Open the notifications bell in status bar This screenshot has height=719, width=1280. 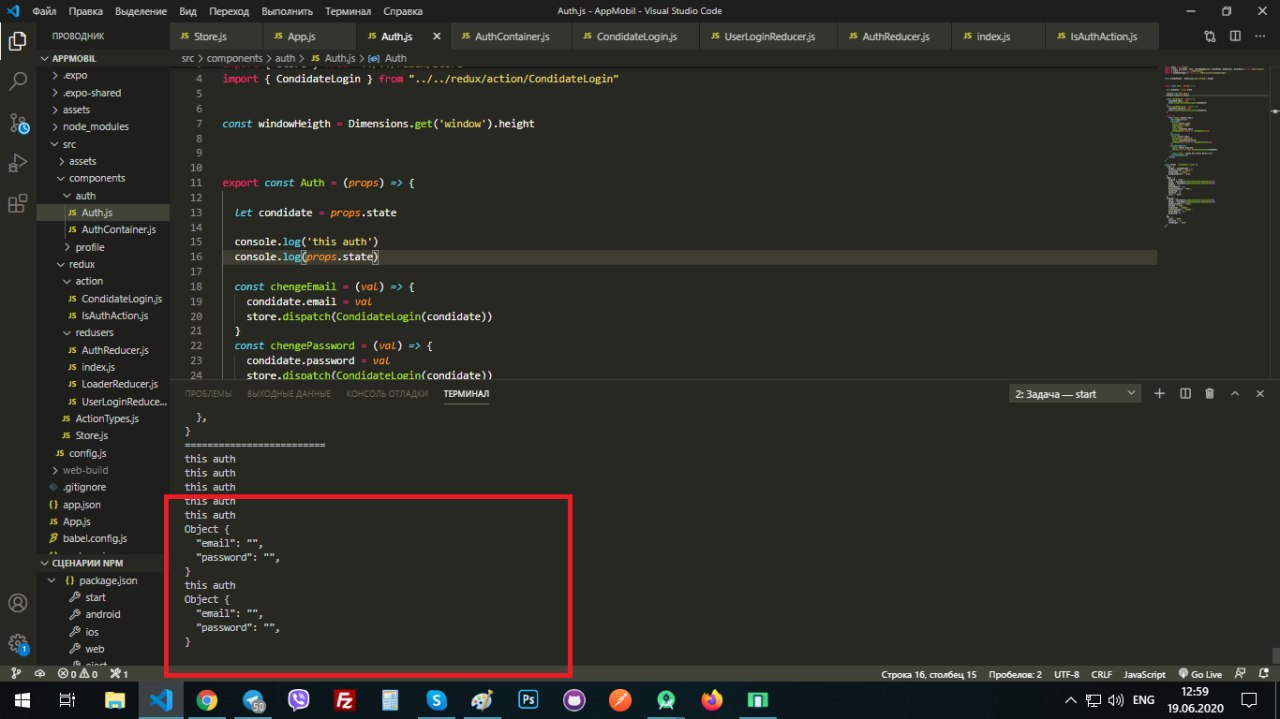click(1264, 674)
